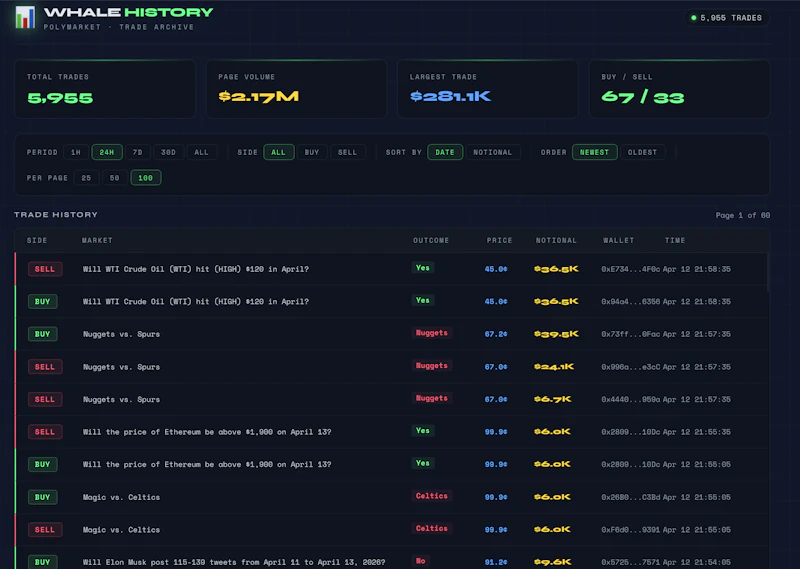The height and width of the screenshot is (569, 800).
Task: Click the green live status dot in the trades badge
Action: 693,18
